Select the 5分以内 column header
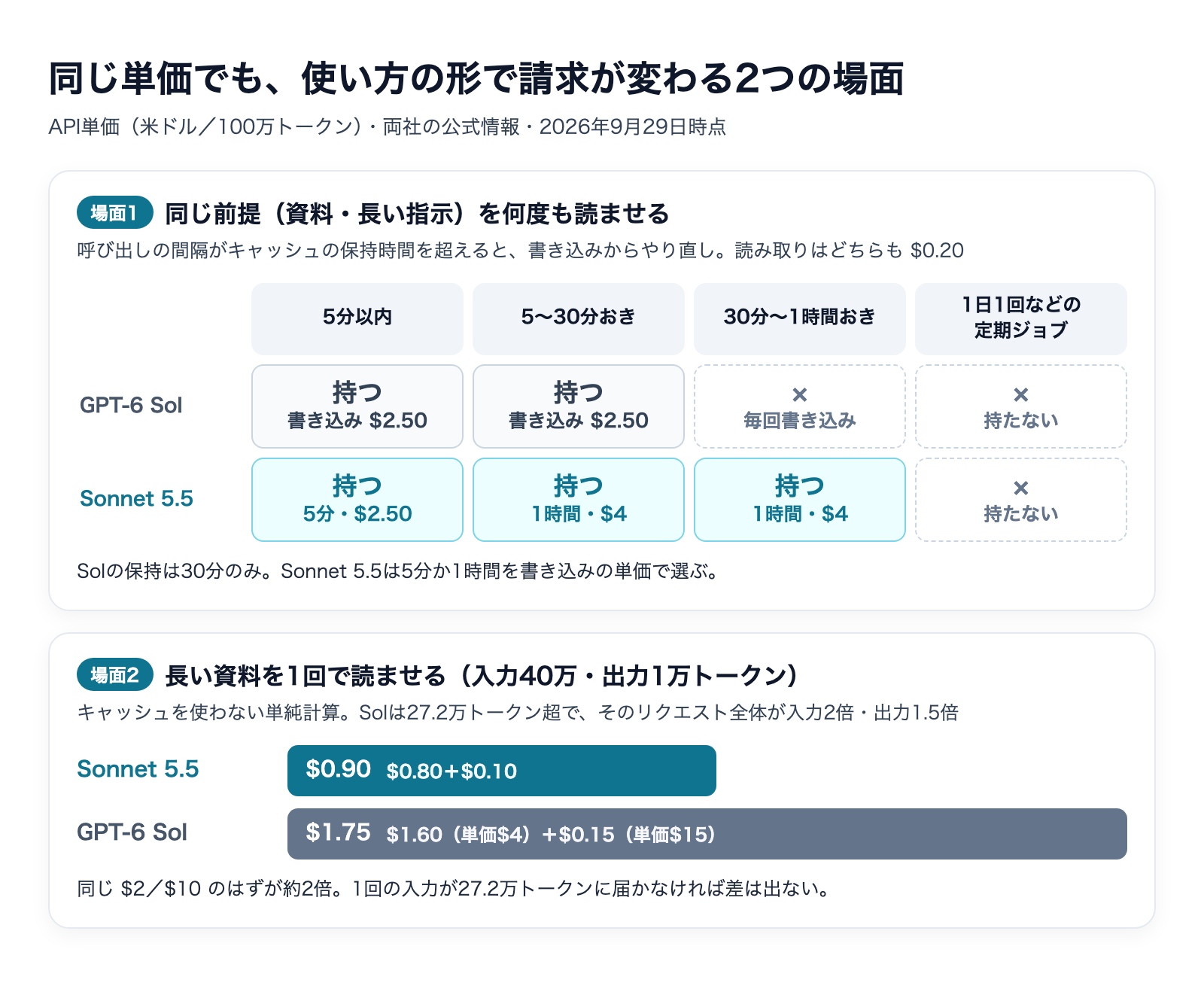Image resolution: width=1204 pixels, height=1001 pixels. pyautogui.click(x=357, y=318)
